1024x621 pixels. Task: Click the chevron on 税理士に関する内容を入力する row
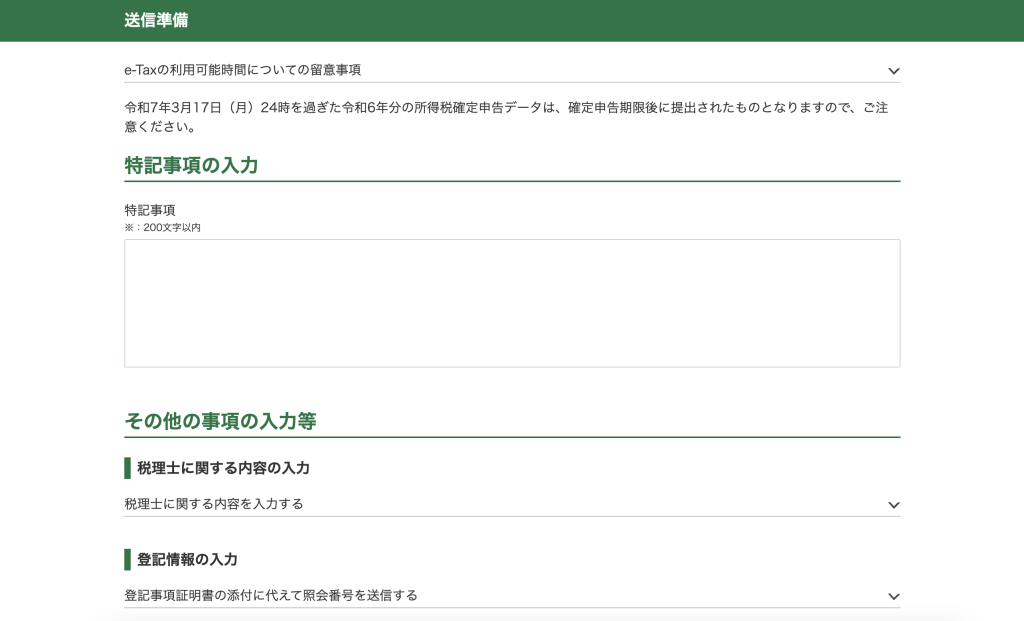(x=893, y=505)
